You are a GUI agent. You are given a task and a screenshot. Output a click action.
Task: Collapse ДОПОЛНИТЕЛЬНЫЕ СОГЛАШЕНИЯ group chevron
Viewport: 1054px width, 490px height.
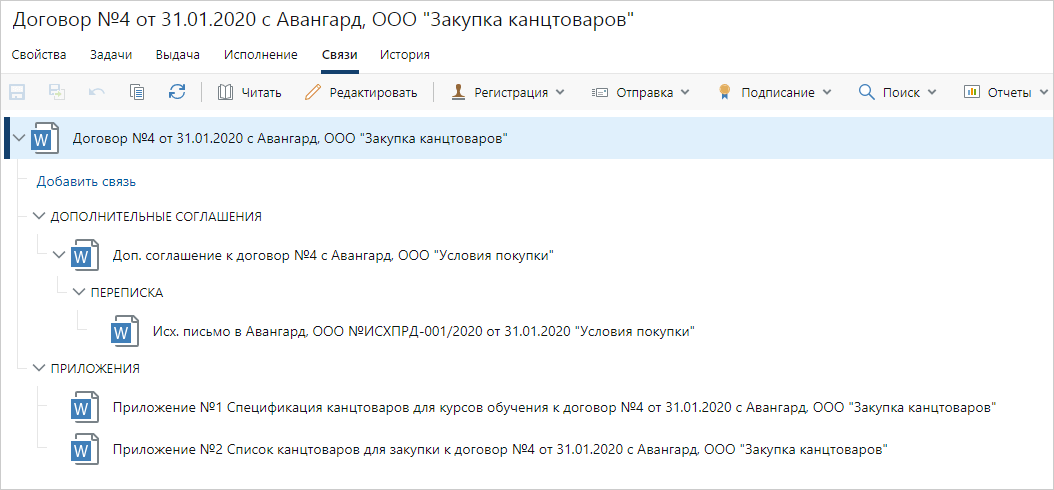pyautogui.click(x=38, y=216)
